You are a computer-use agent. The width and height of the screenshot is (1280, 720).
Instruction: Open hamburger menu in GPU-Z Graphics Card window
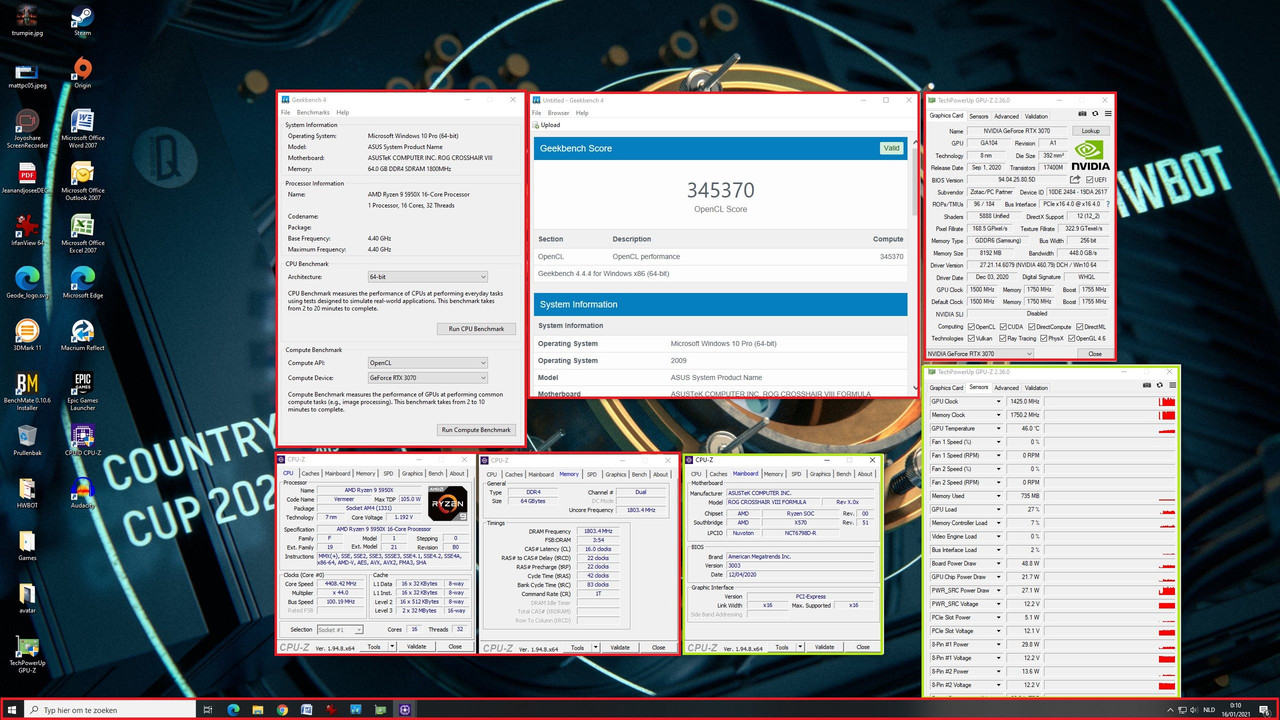tap(1107, 115)
